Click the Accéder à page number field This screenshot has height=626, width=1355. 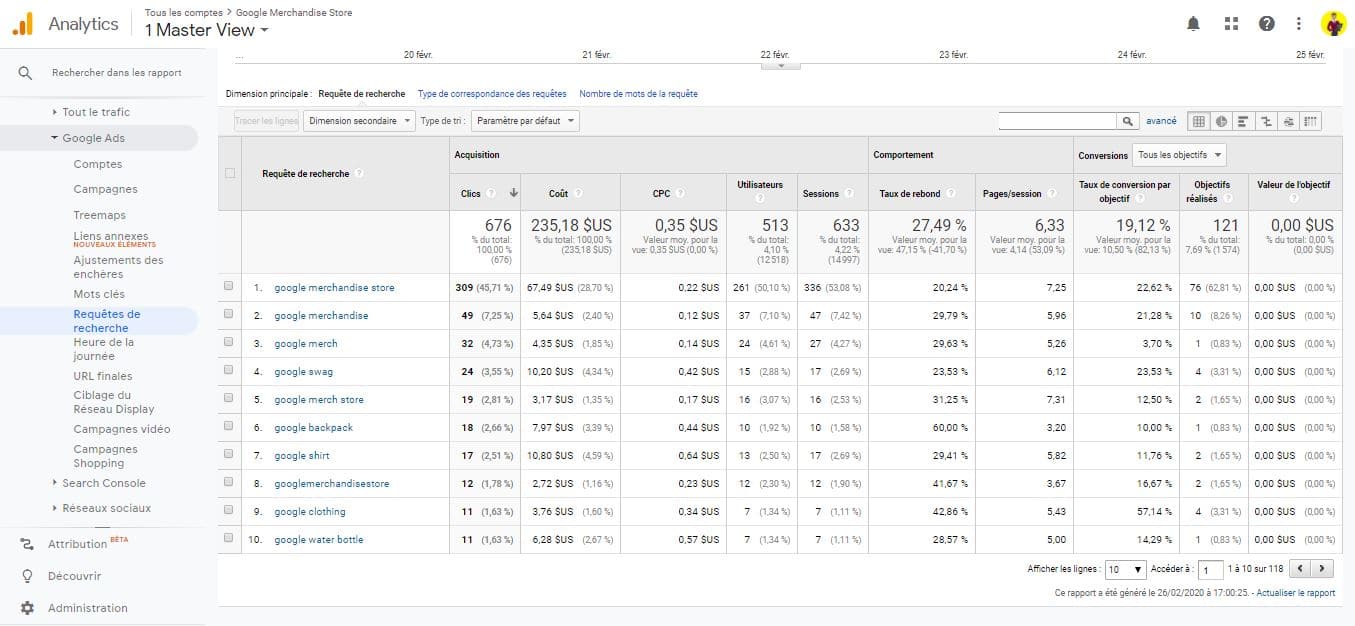click(x=1210, y=570)
